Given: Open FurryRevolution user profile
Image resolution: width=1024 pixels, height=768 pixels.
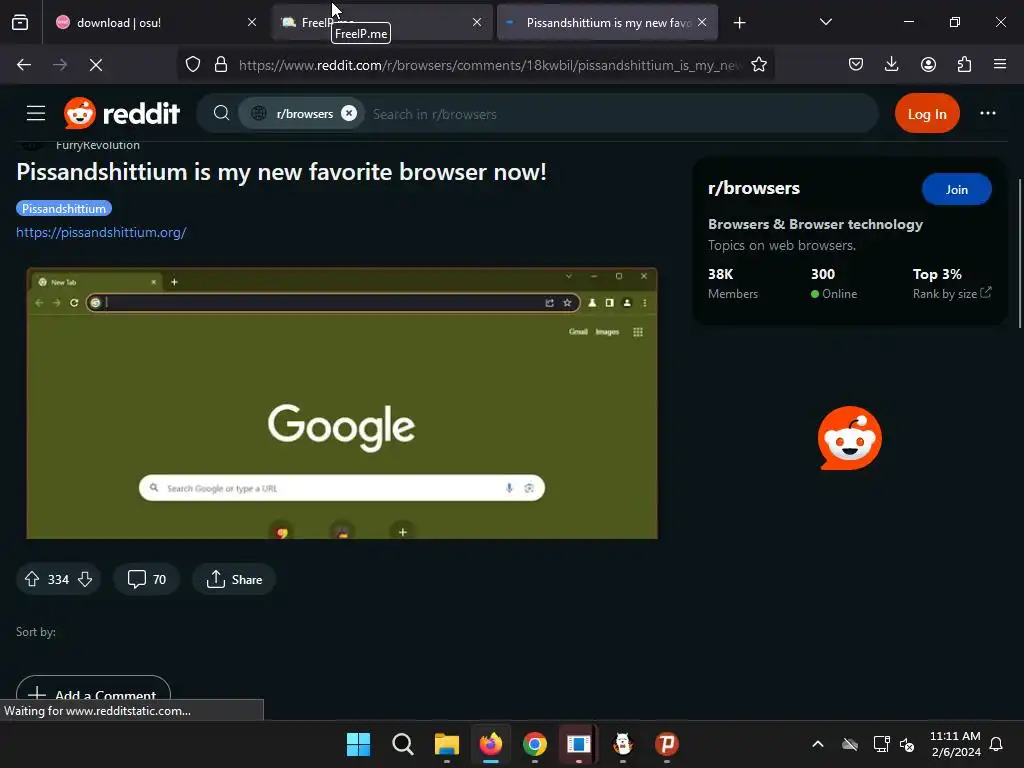Looking at the screenshot, I should tap(98, 145).
